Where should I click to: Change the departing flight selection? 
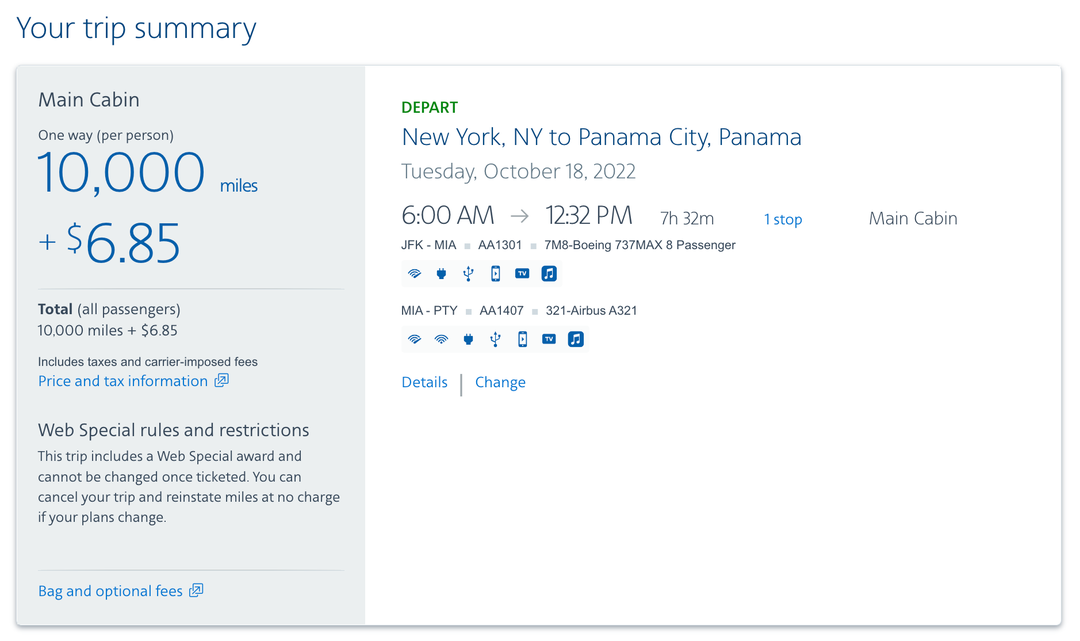pos(500,382)
